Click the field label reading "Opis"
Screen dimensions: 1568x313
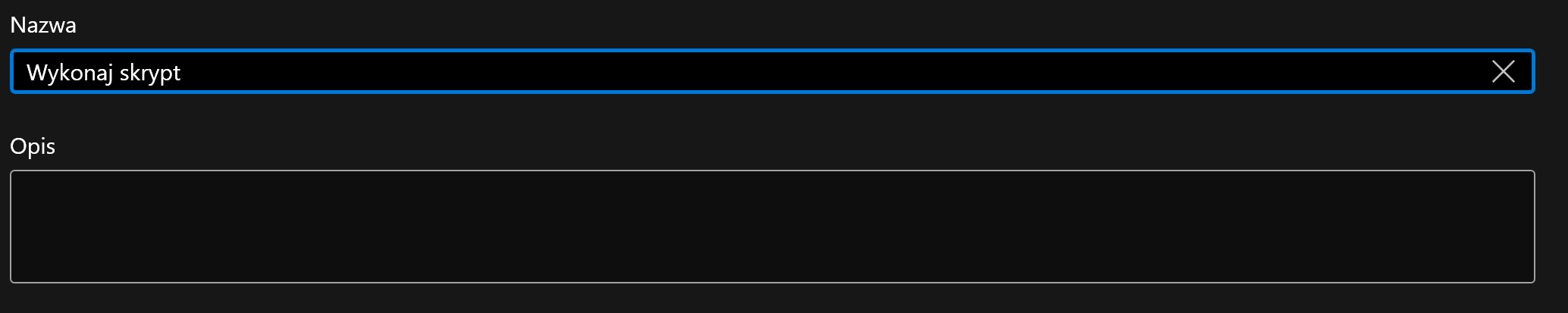pos(33,146)
